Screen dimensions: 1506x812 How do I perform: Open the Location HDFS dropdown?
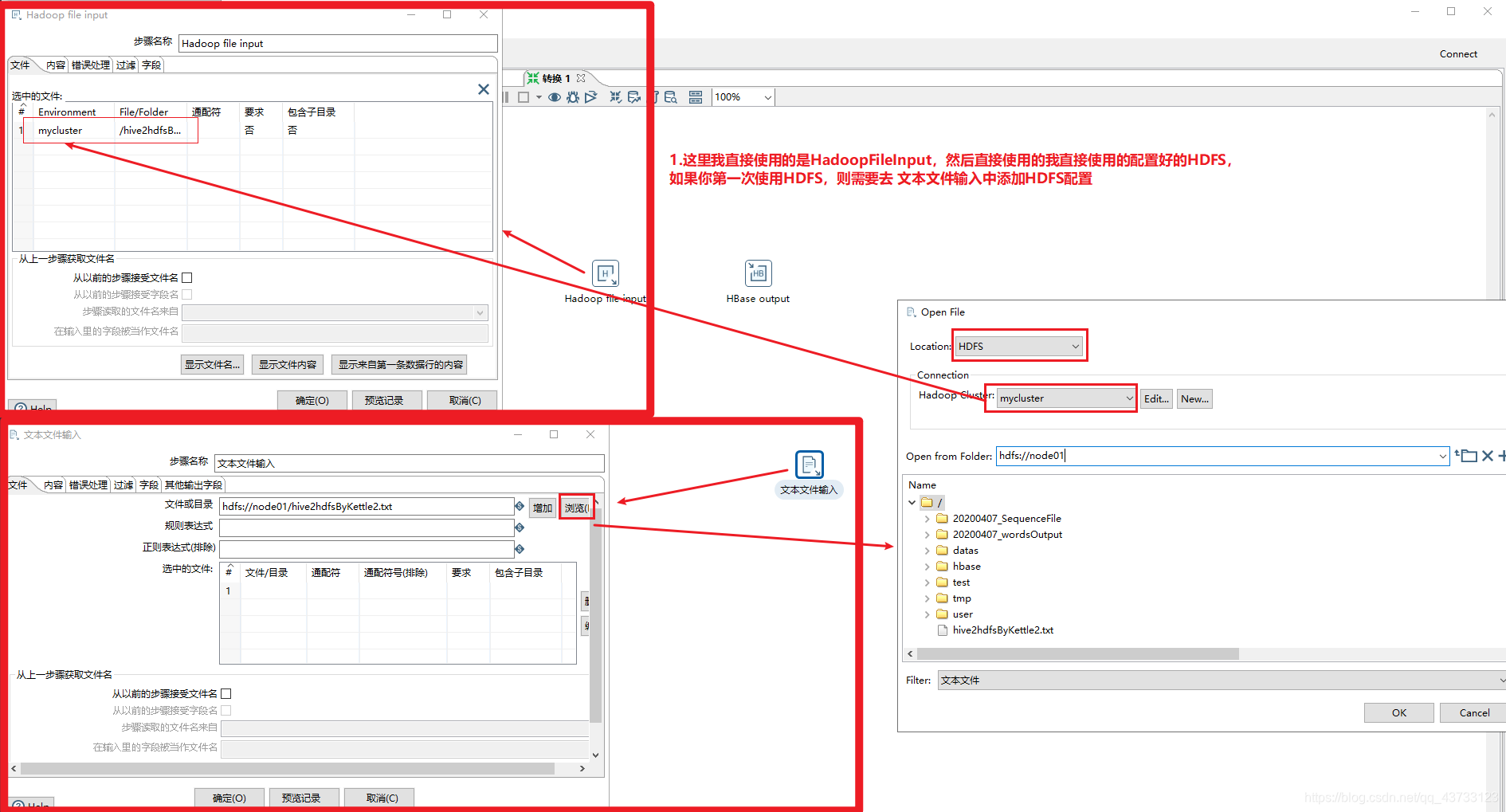(x=1075, y=347)
